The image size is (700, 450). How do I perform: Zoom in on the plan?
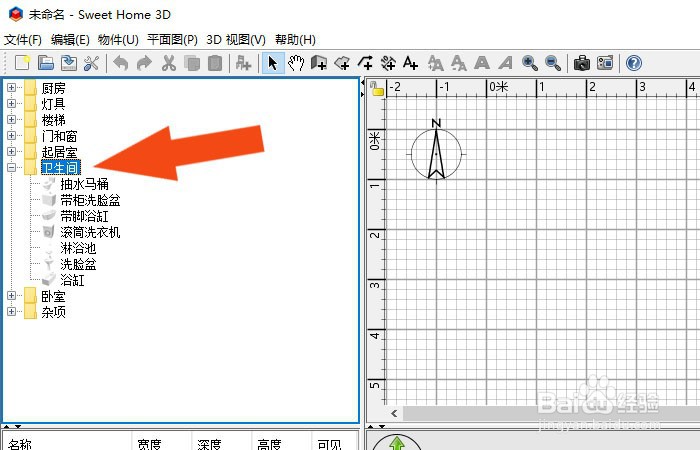point(529,63)
